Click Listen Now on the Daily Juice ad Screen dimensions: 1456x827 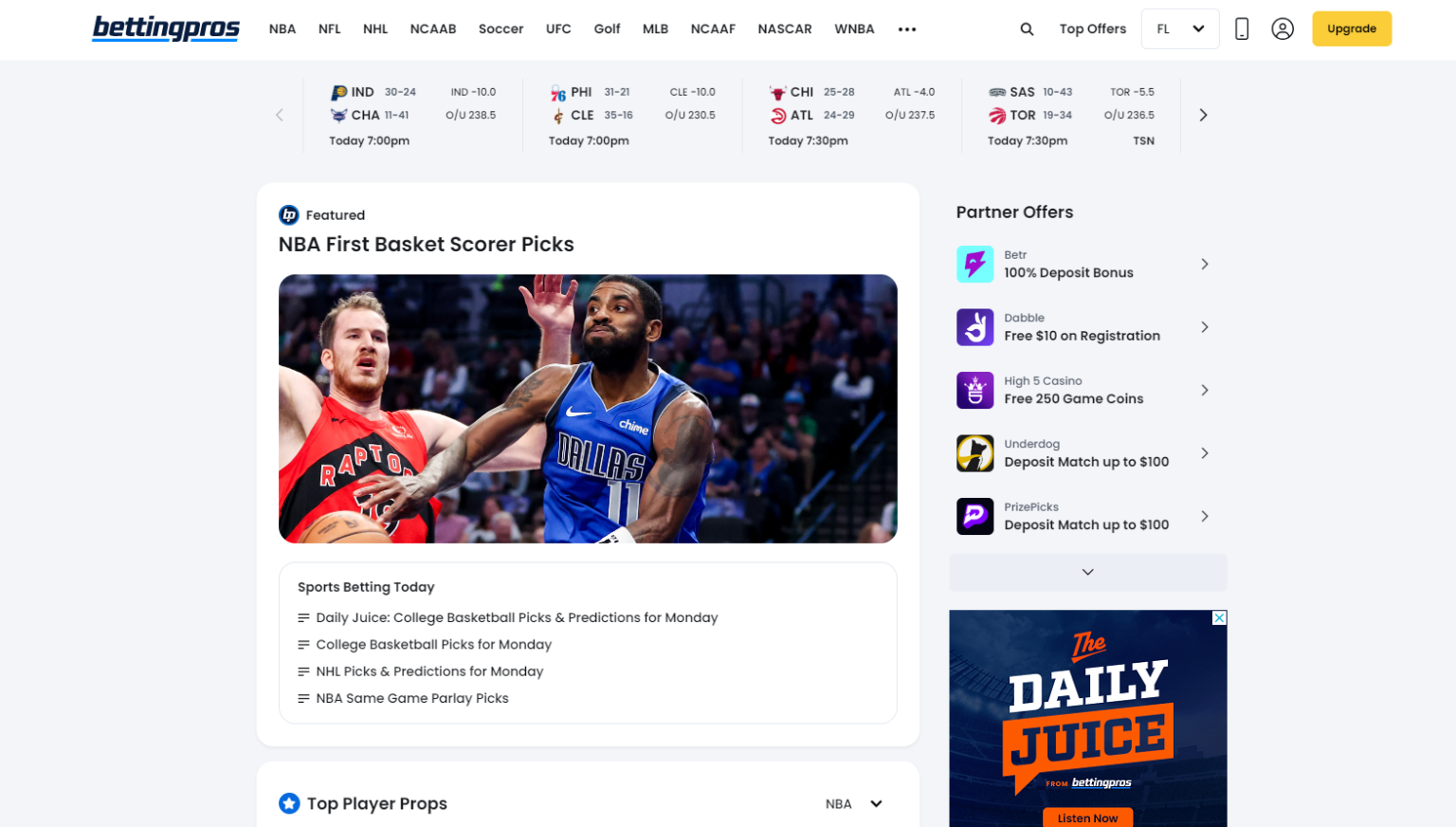(x=1087, y=818)
